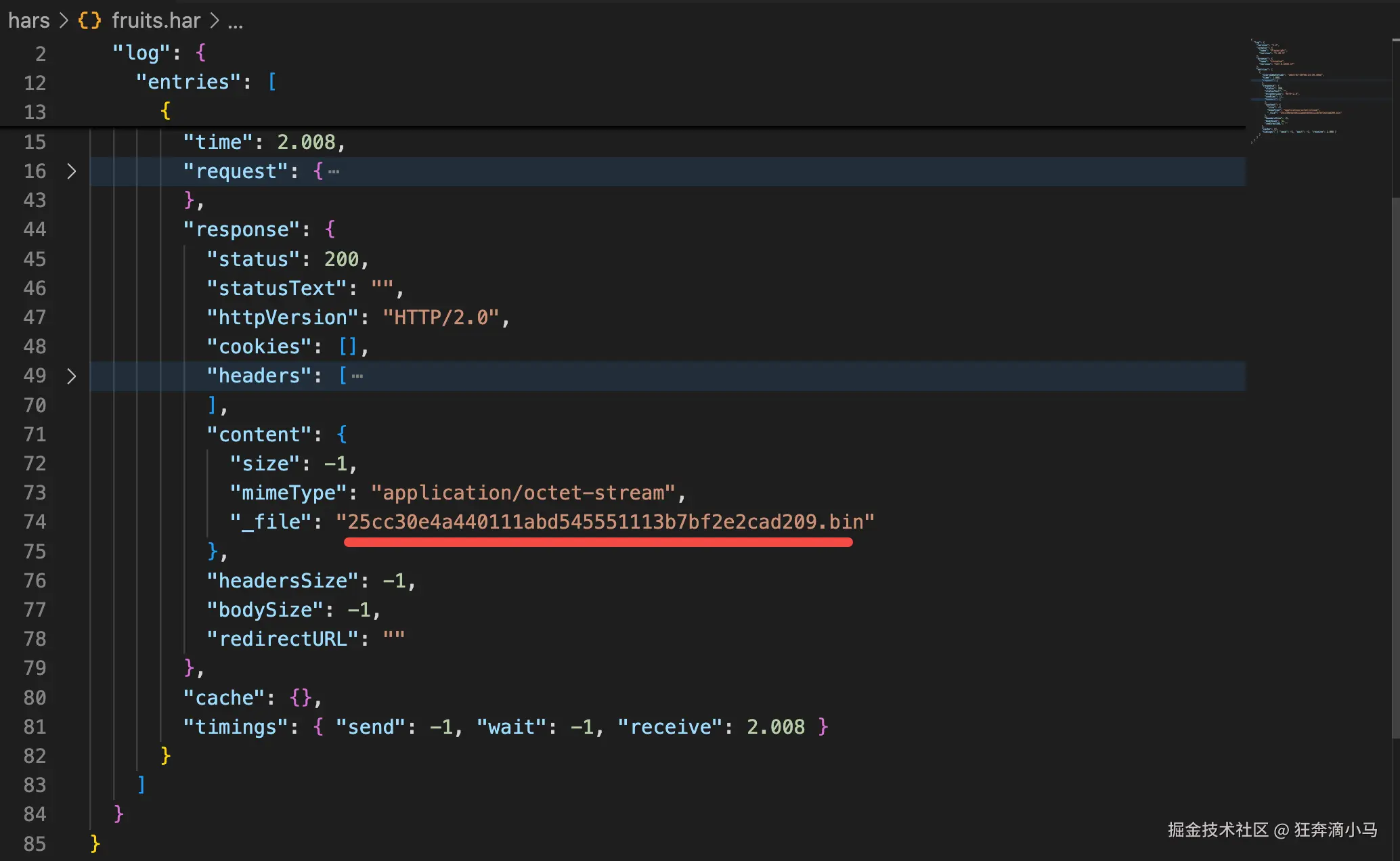Expand the collapsed "request" fold arrow
This screenshot has height=861, width=1400.
(x=72, y=171)
